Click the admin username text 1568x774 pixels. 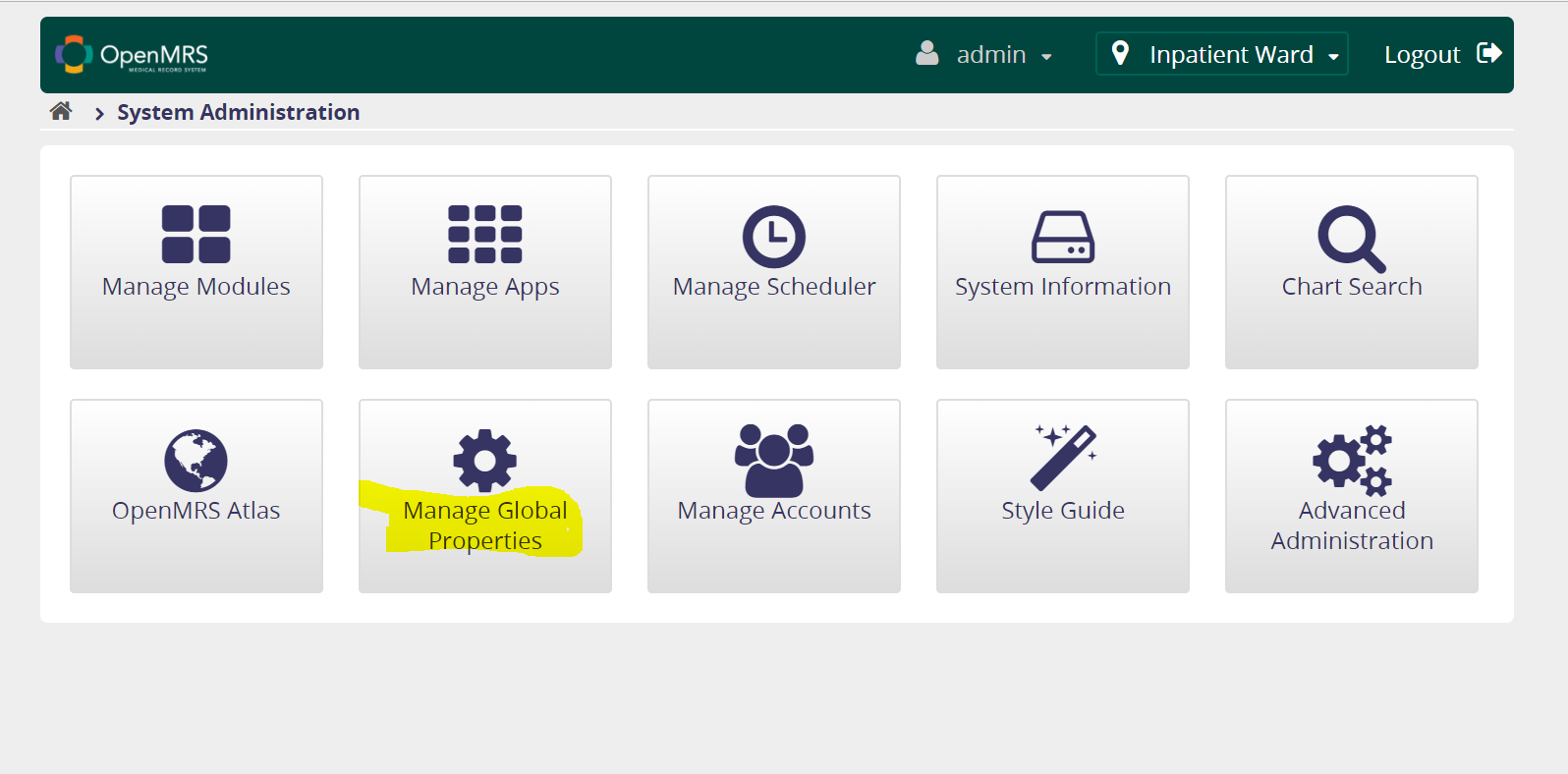click(x=991, y=55)
